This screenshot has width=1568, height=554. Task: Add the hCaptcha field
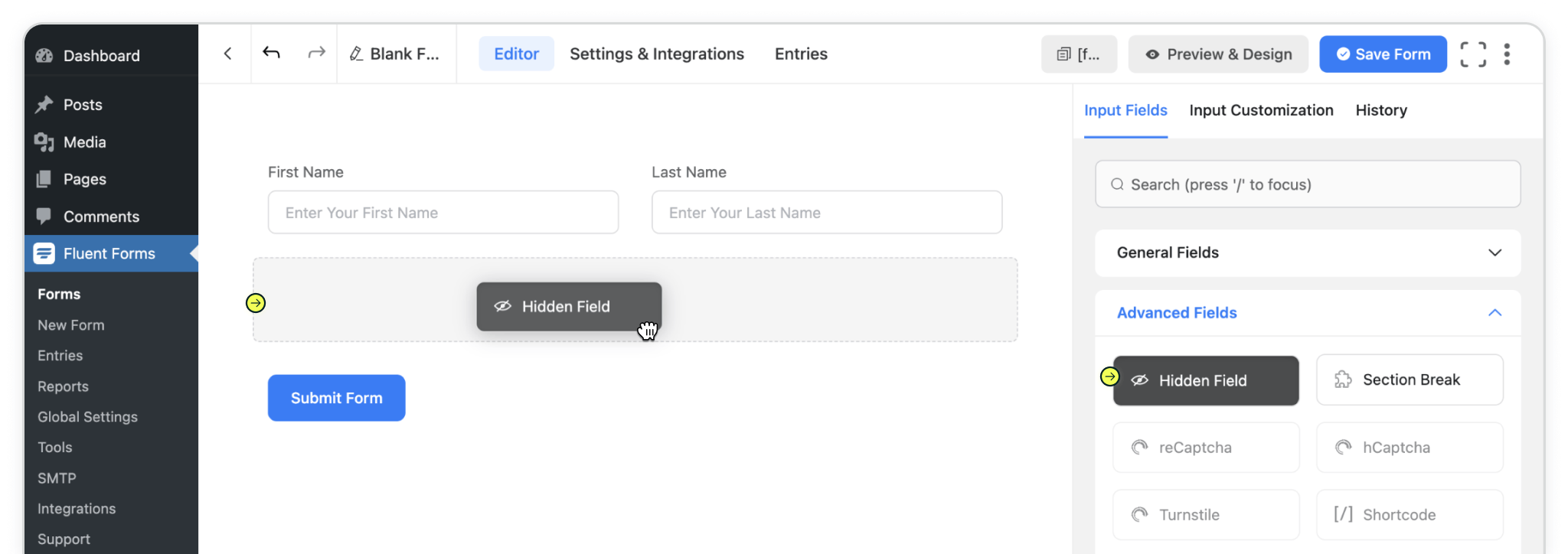(1410, 448)
